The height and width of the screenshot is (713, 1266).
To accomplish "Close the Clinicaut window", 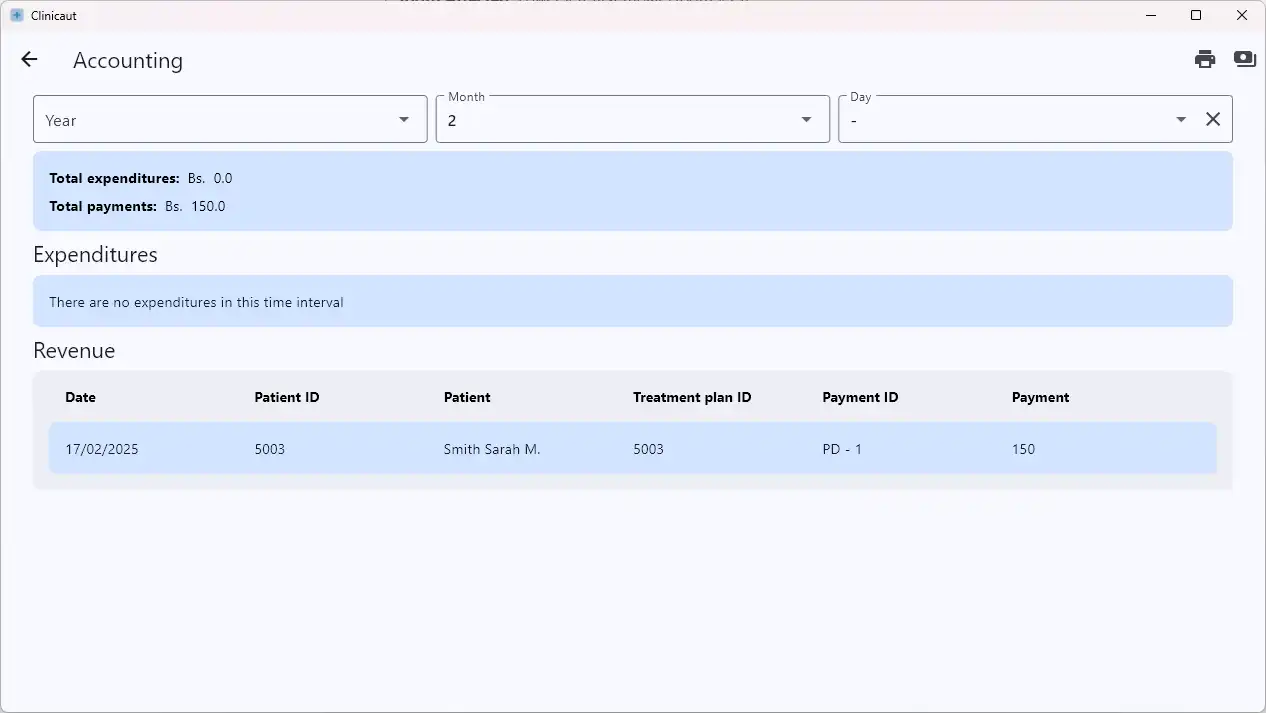I will tap(1241, 16).
